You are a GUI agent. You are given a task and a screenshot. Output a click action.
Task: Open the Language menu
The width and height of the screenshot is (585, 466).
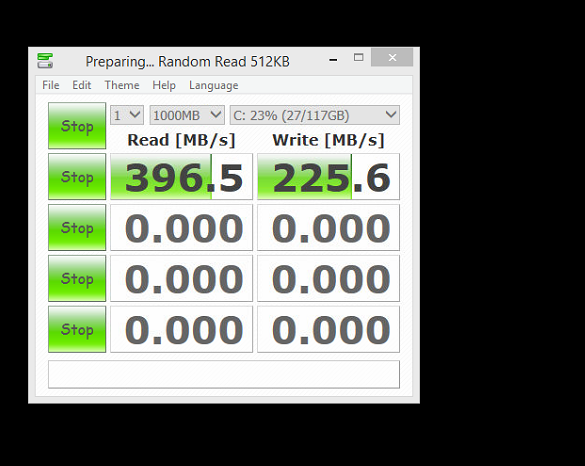214,85
